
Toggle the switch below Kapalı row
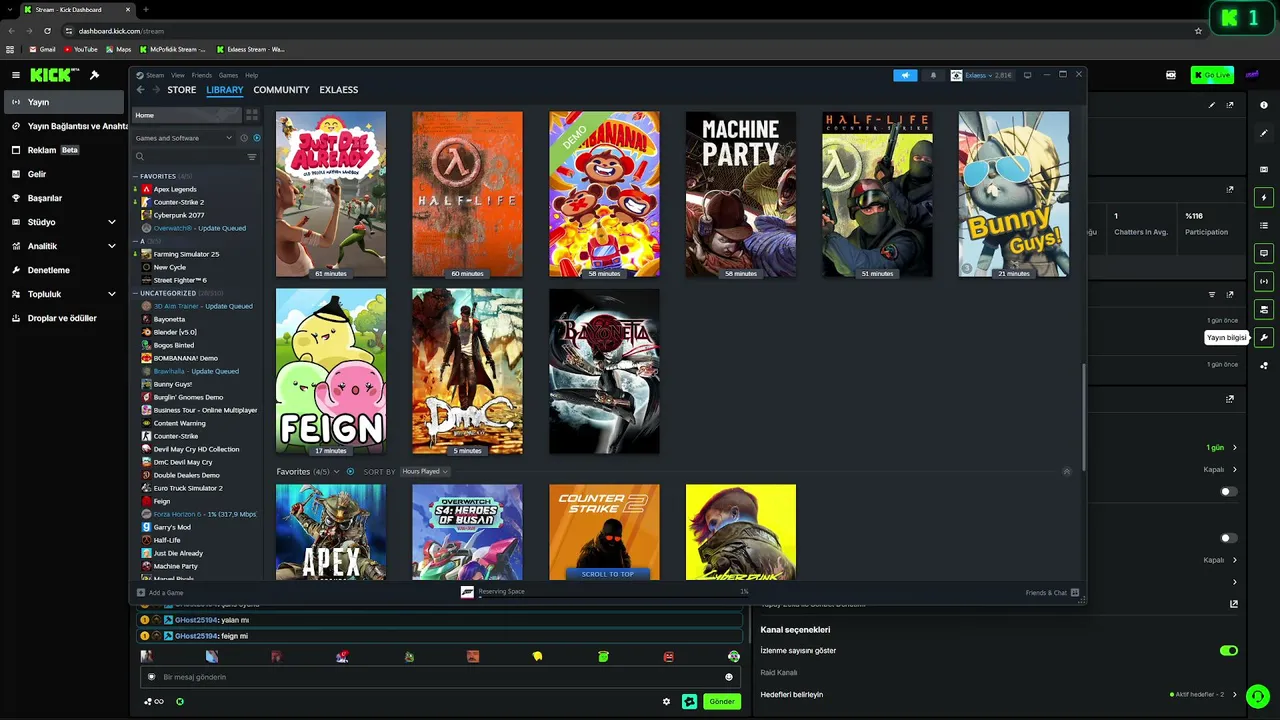coord(1229,492)
